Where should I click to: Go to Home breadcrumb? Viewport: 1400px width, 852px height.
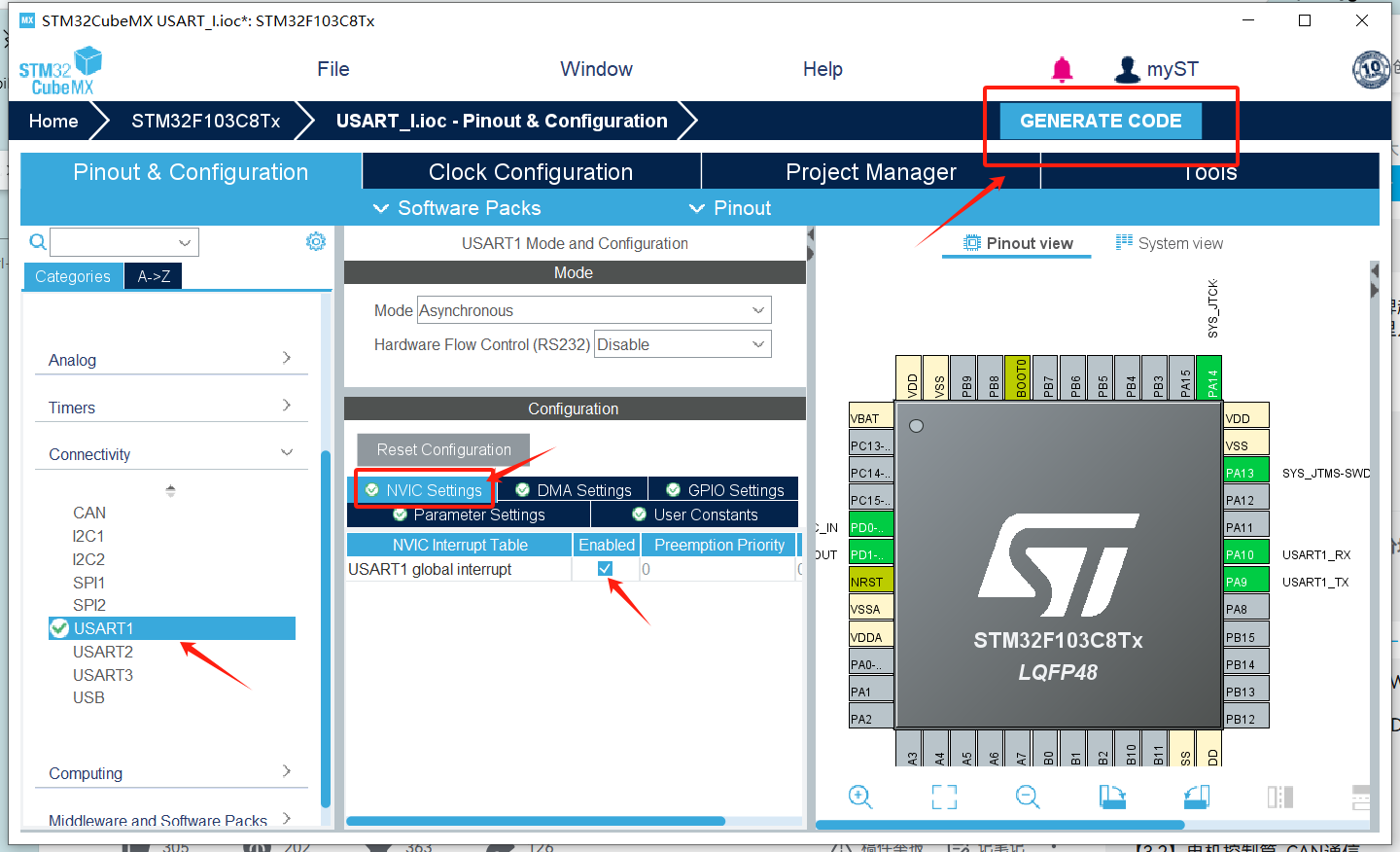(x=53, y=121)
